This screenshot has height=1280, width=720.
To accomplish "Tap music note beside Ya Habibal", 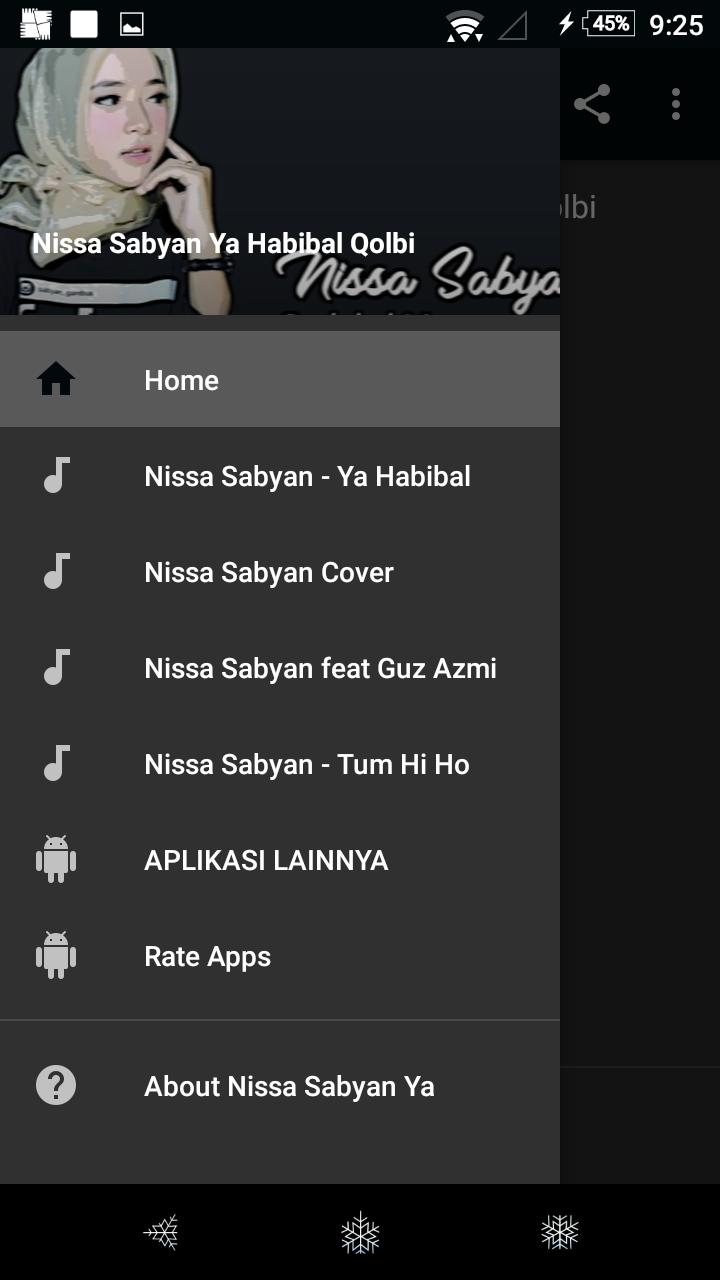I will pyautogui.click(x=56, y=476).
